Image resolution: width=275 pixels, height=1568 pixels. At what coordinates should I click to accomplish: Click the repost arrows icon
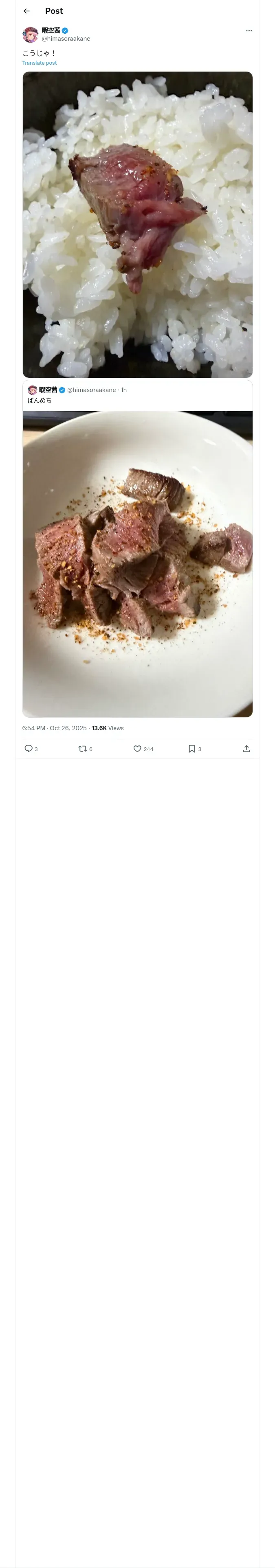click(82, 749)
